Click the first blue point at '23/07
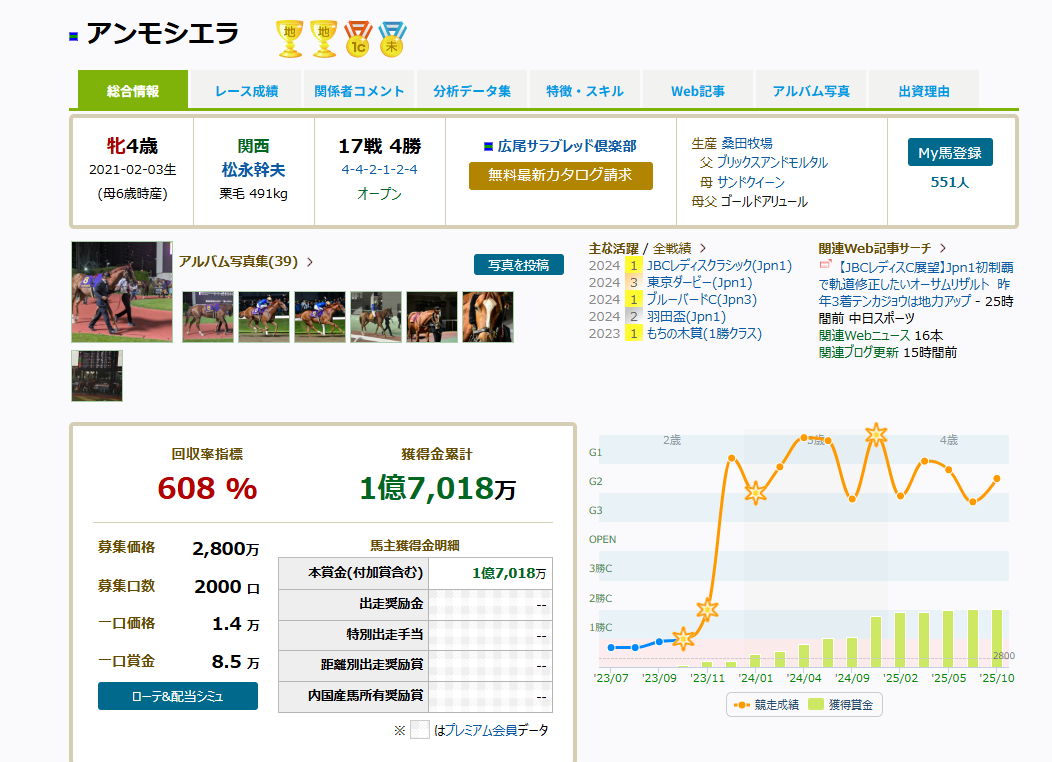This screenshot has height=762, width=1052. pyautogui.click(x=611, y=647)
